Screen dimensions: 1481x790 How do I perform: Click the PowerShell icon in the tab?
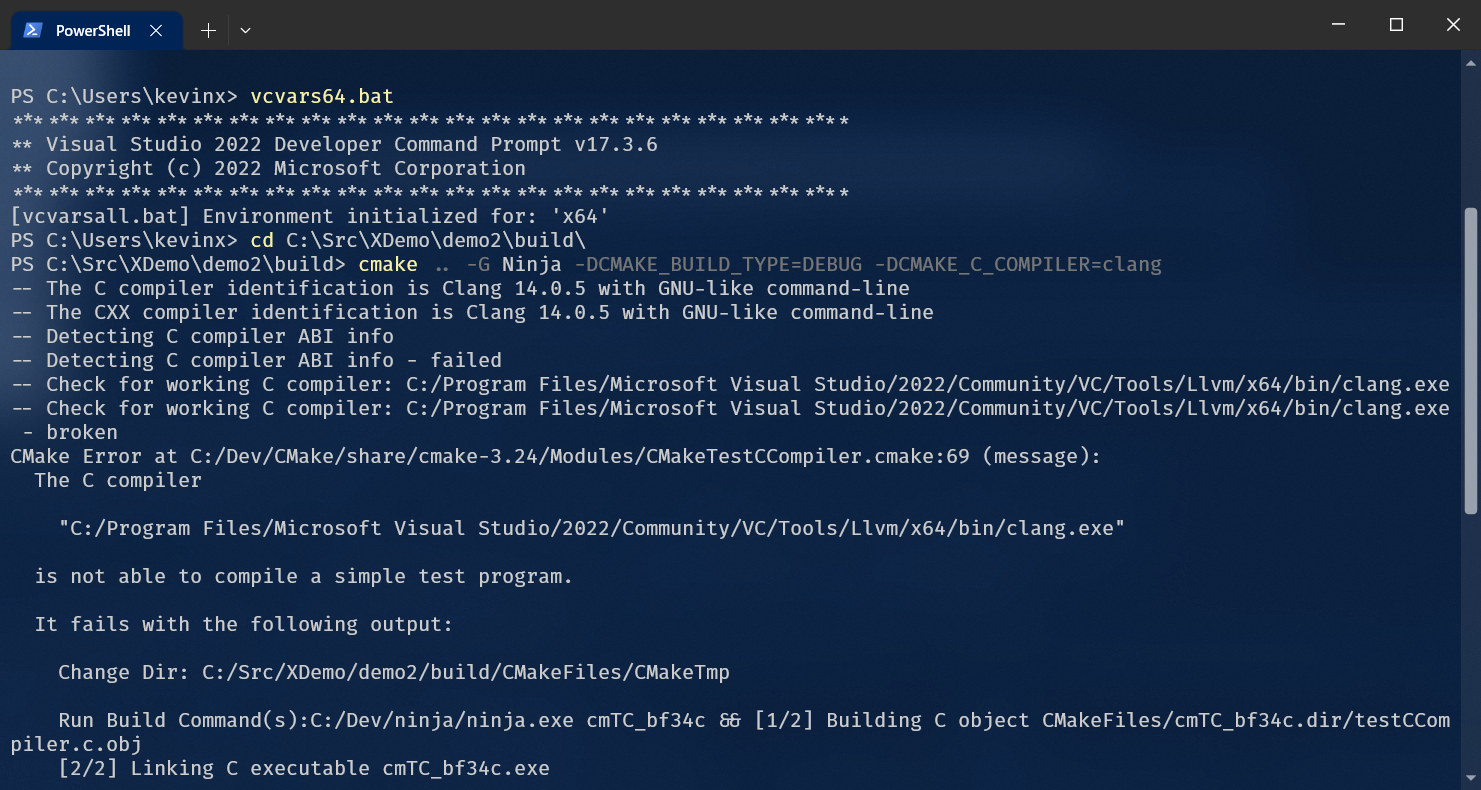[32, 30]
